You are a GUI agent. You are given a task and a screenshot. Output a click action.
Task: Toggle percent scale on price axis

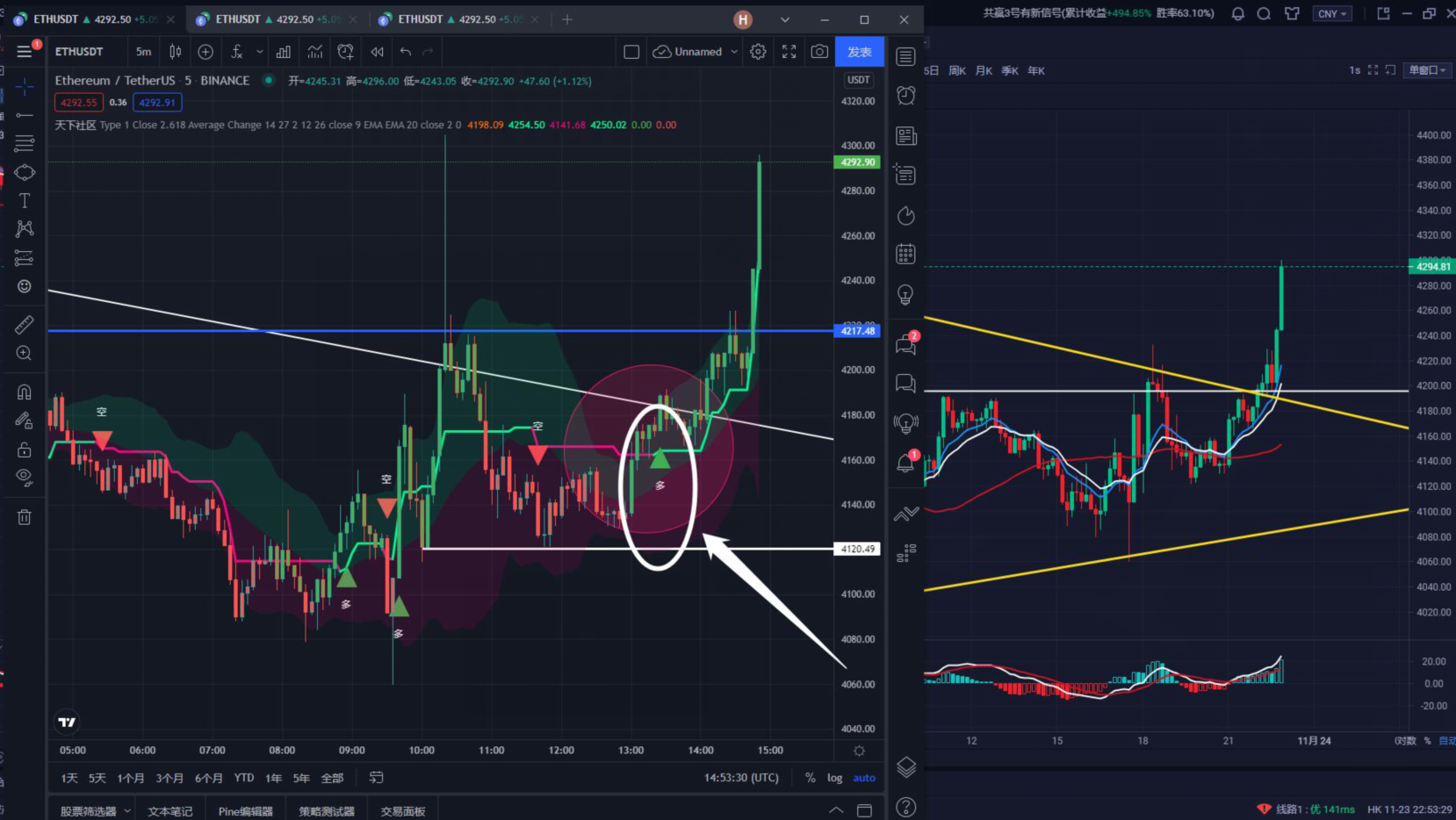tap(810, 778)
